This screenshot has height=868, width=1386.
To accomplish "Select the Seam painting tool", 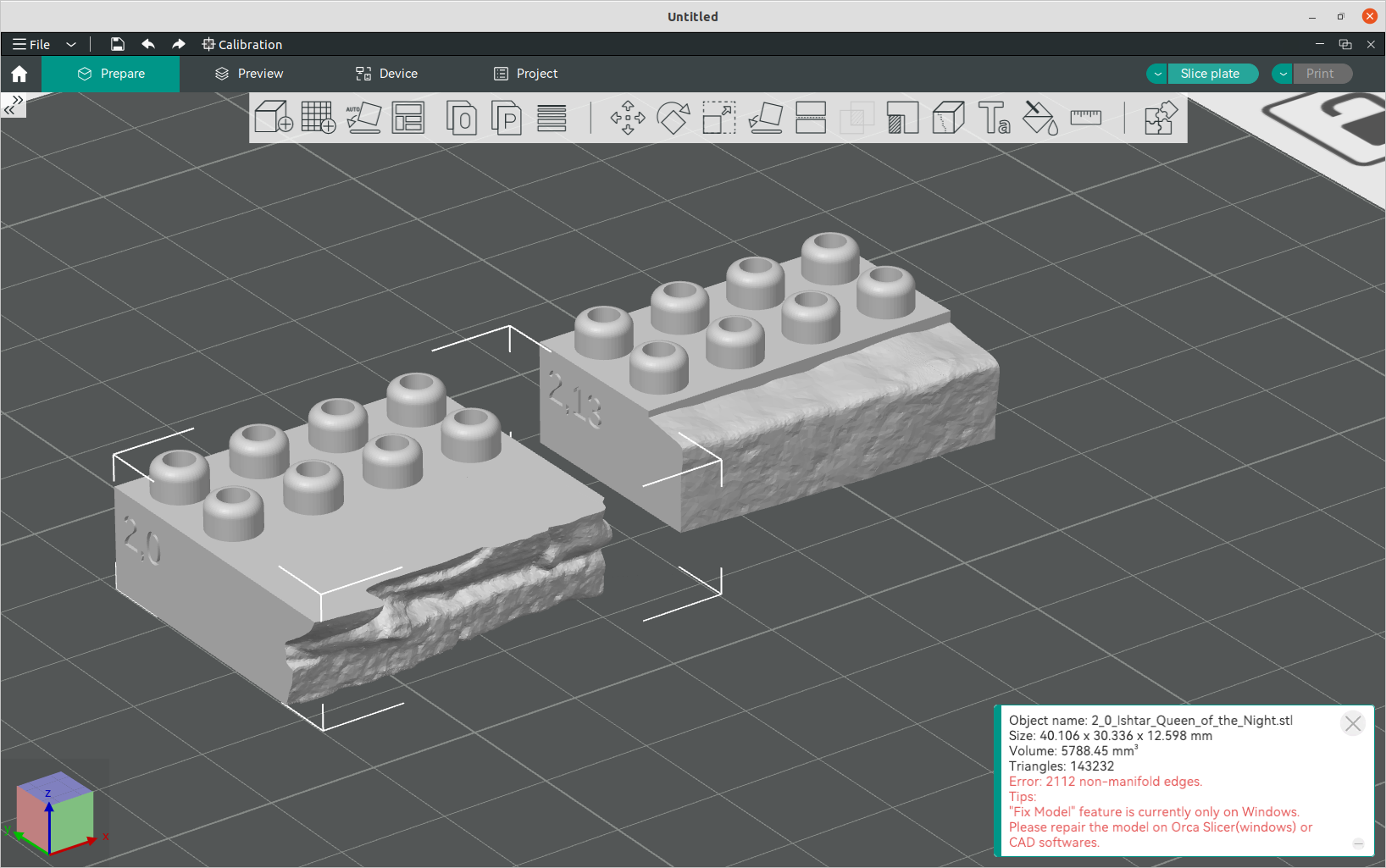I will click(x=948, y=118).
